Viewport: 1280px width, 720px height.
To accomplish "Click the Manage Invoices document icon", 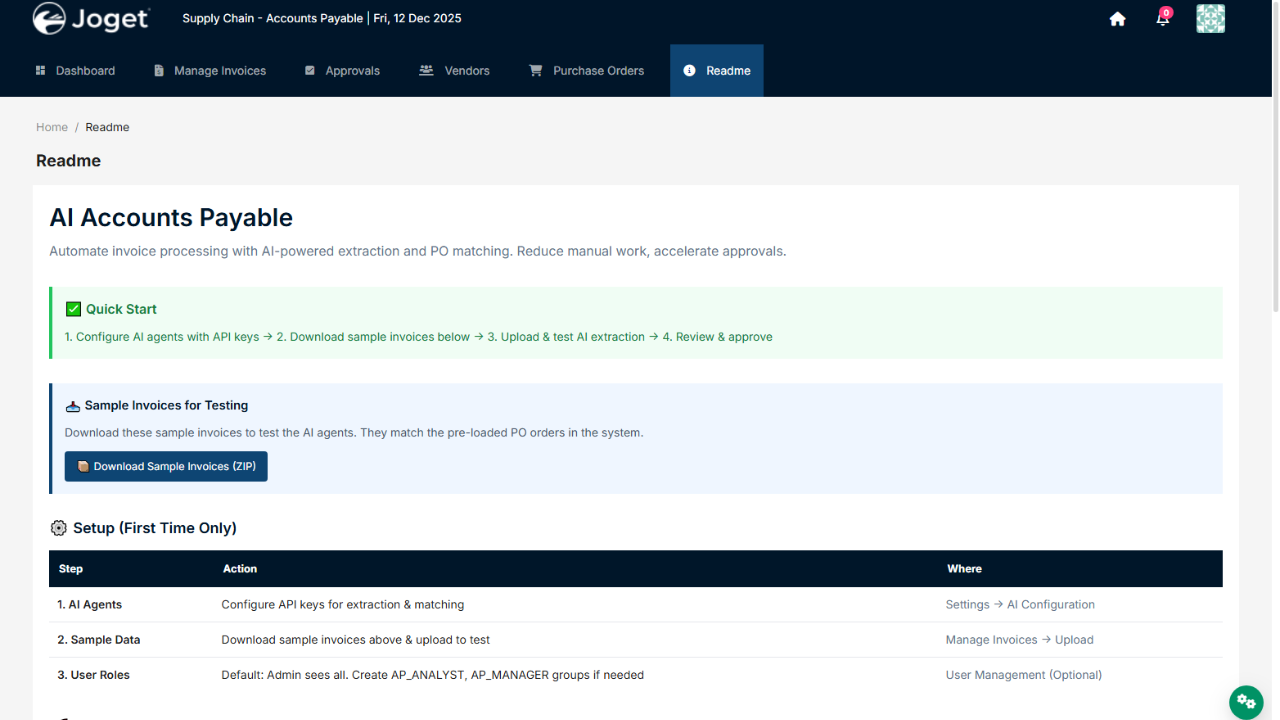I will [x=159, y=71].
